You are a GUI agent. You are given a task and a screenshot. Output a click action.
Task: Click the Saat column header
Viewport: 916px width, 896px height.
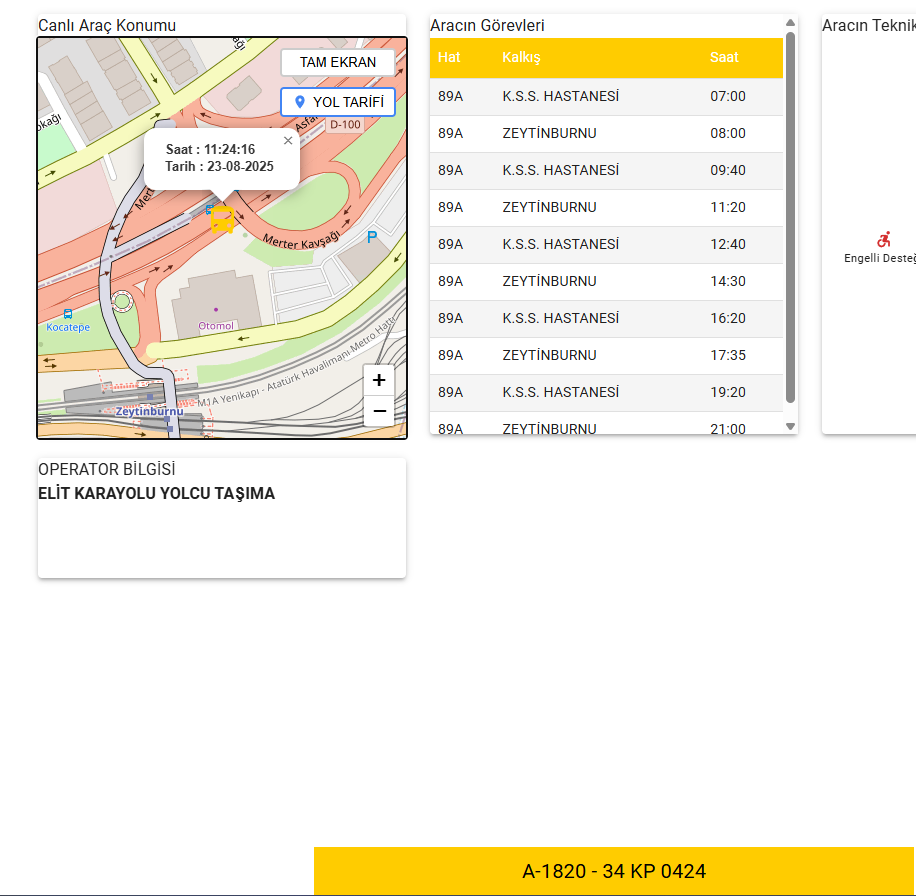[724, 57]
